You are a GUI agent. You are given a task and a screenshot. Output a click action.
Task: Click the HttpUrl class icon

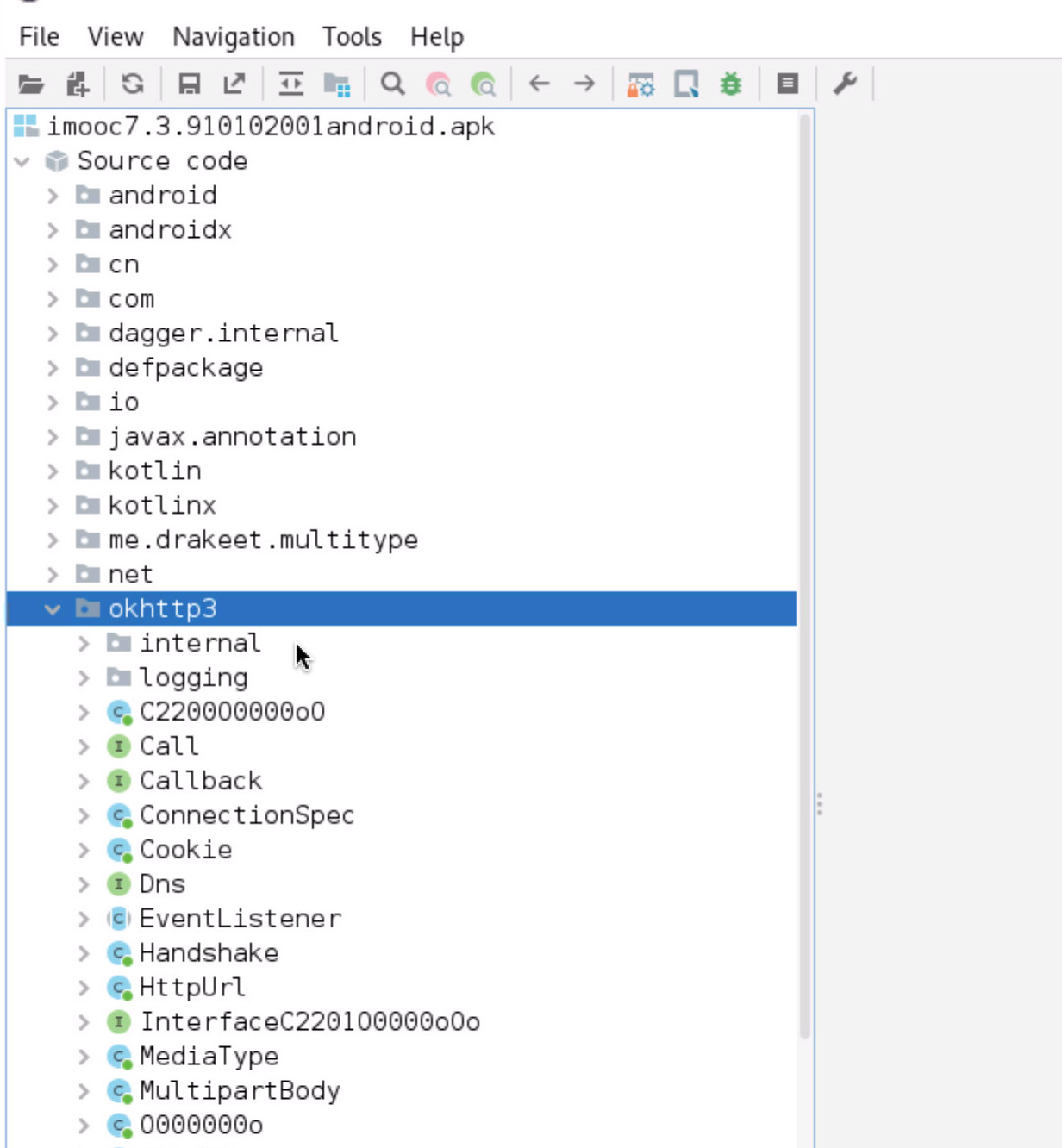click(x=119, y=988)
